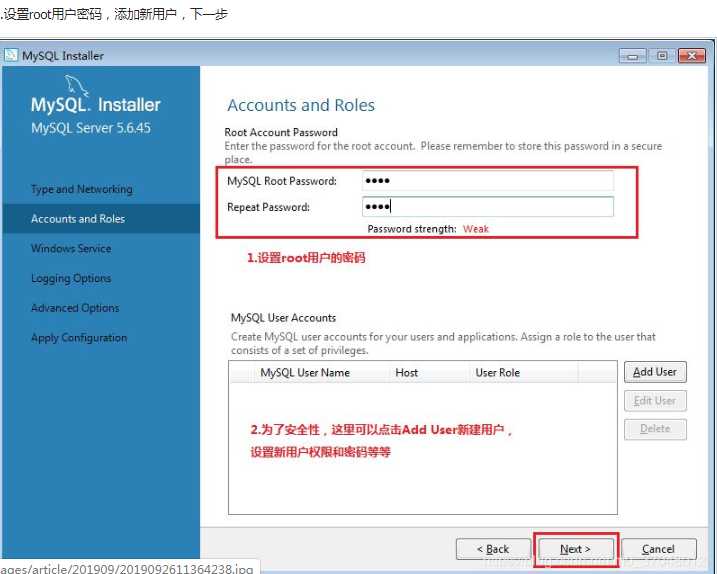The width and height of the screenshot is (717, 574).
Task: Click the Accounts and Roles heading
Action: coord(301,105)
